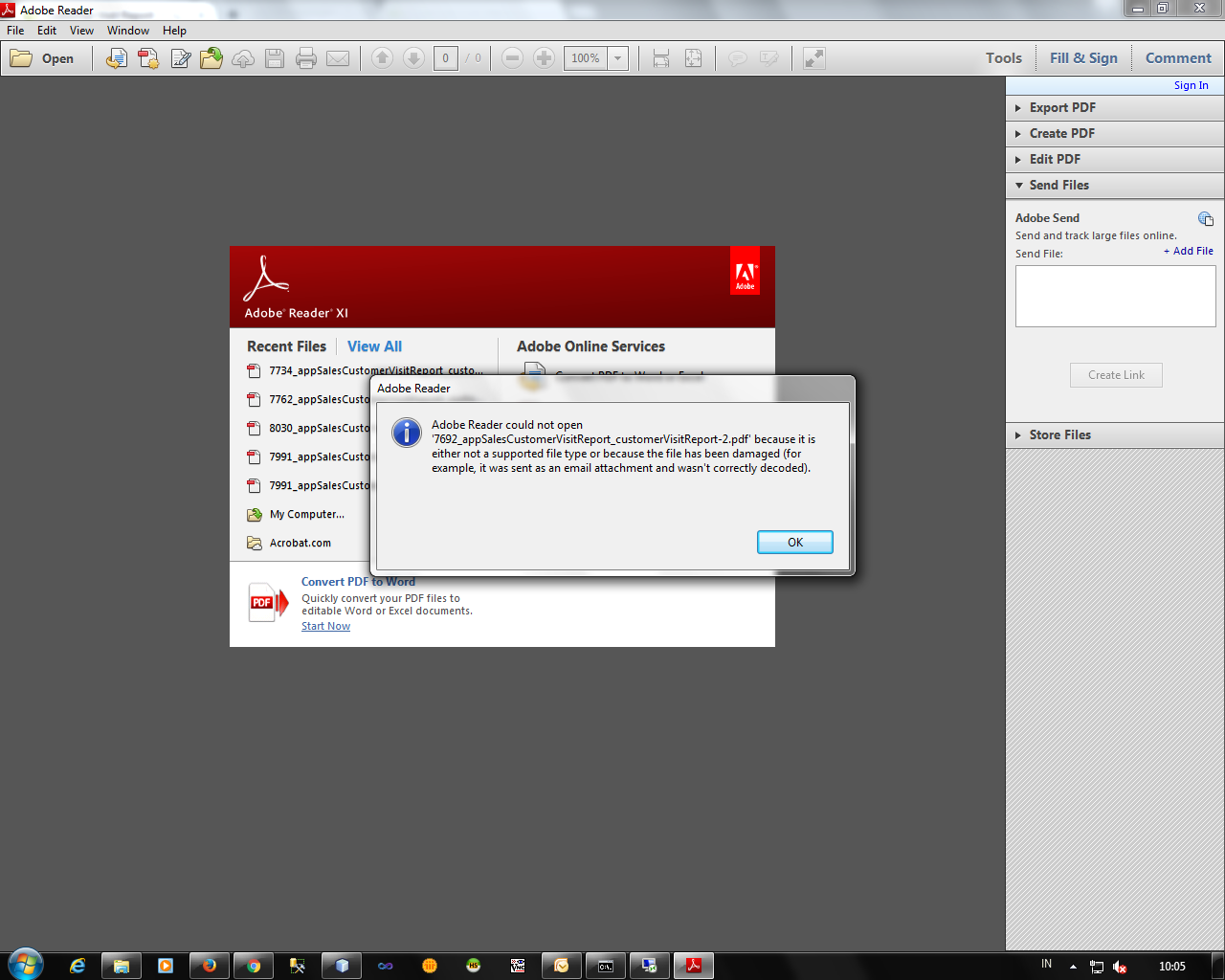The image size is (1225, 980).
Task: Click the + Add File link
Action: click(1189, 251)
